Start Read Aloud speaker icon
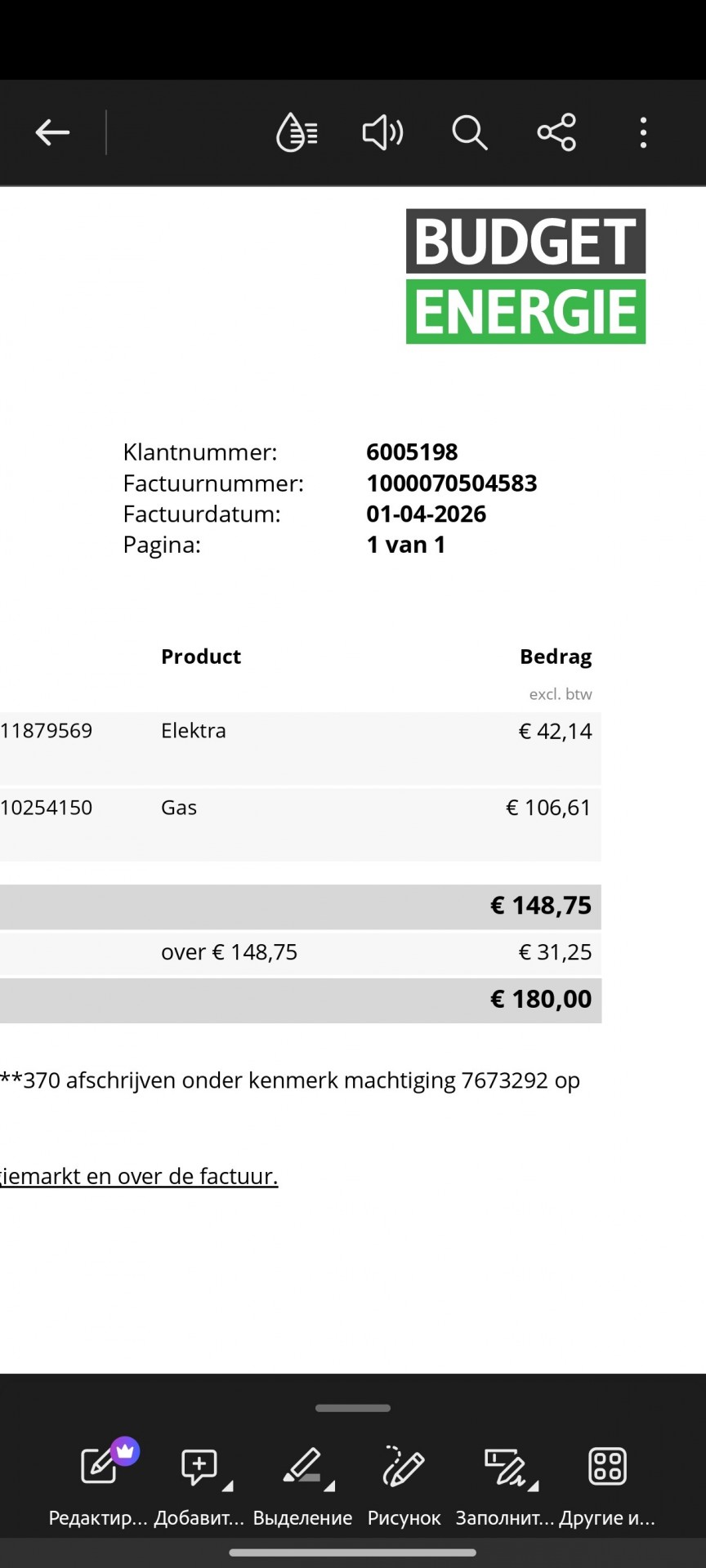The height and width of the screenshot is (1568, 706). pyautogui.click(x=382, y=132)
